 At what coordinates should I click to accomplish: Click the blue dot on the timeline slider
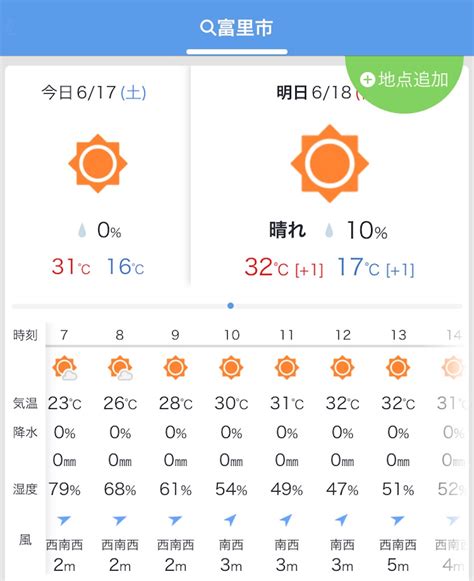(231, 306)
